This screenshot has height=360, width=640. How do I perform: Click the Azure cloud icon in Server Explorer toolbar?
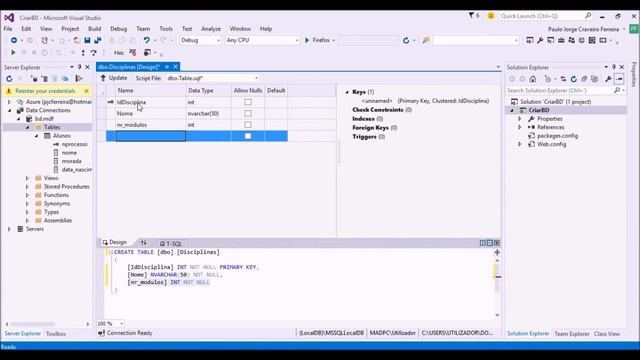(x=65, y=78)
